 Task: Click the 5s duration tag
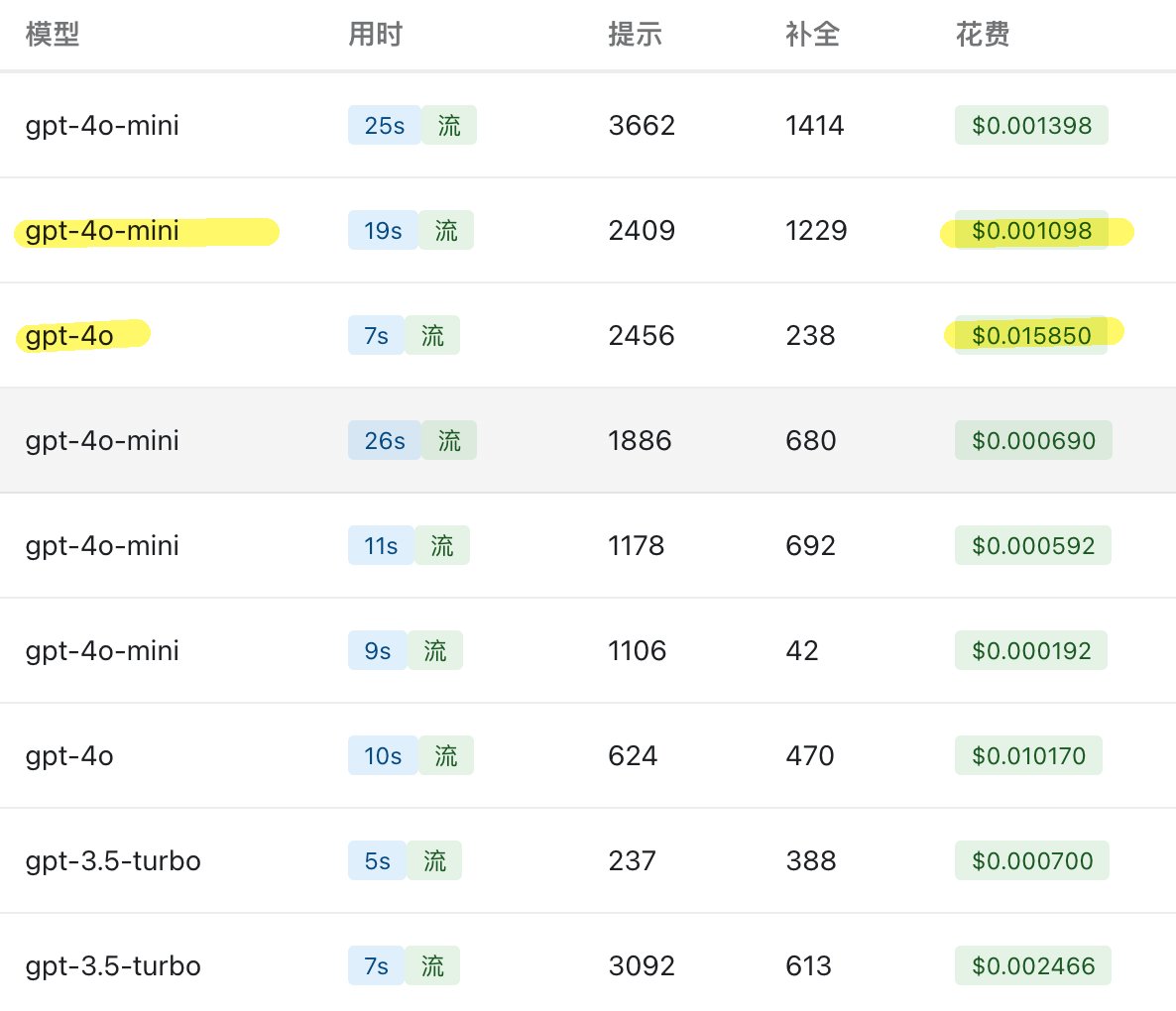click(x=377, y=859)
